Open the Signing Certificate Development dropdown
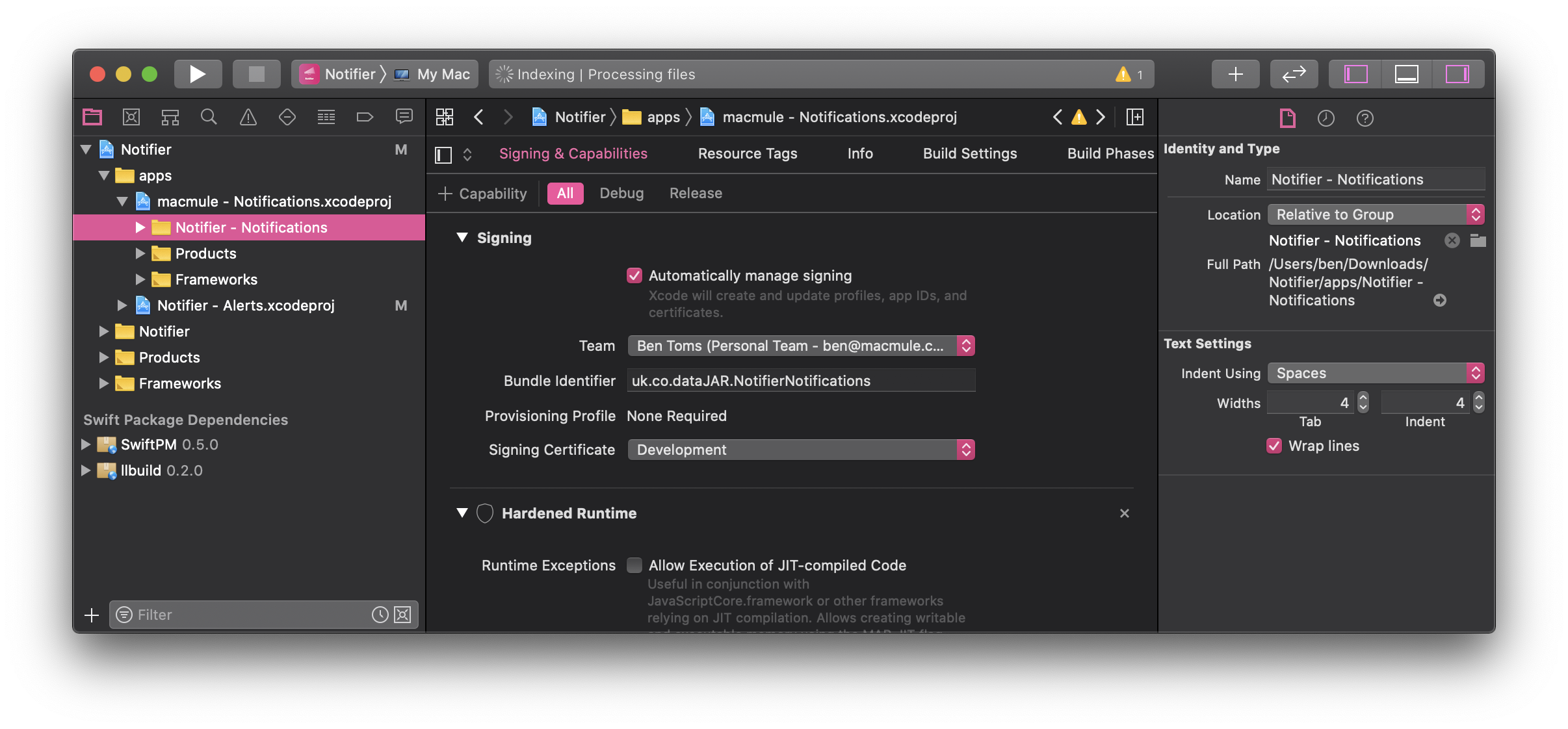The image size is (1568, 729). click(801, 450)
